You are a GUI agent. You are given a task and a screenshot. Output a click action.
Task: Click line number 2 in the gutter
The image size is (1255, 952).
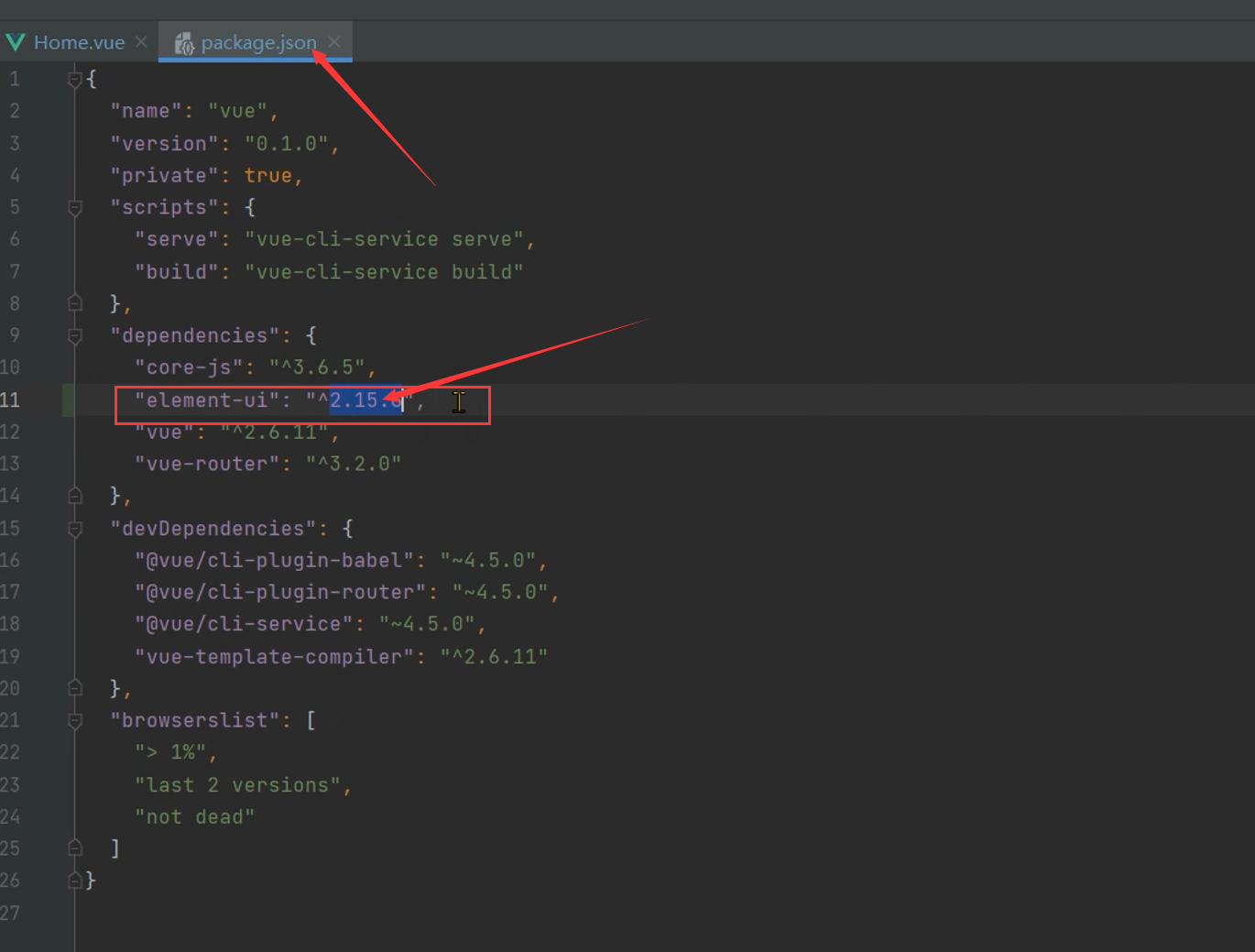pos(14,111)
